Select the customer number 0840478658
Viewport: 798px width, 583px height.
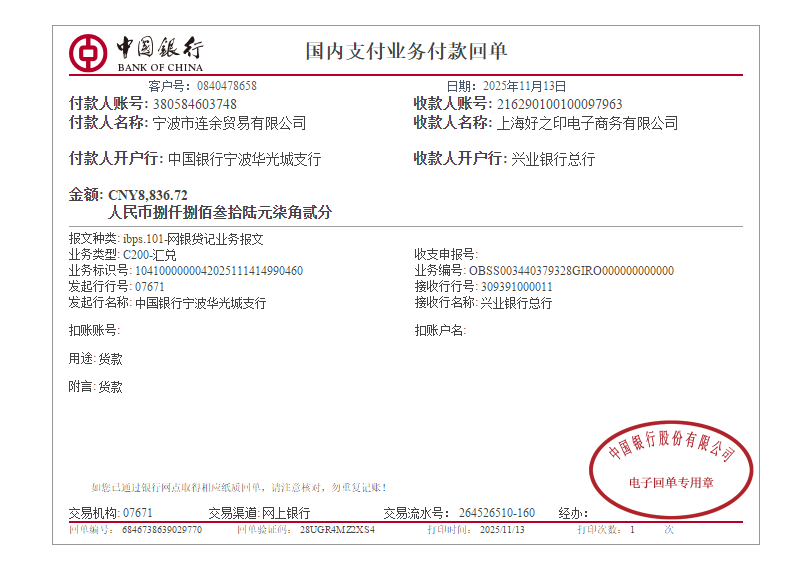click(227, 86)
